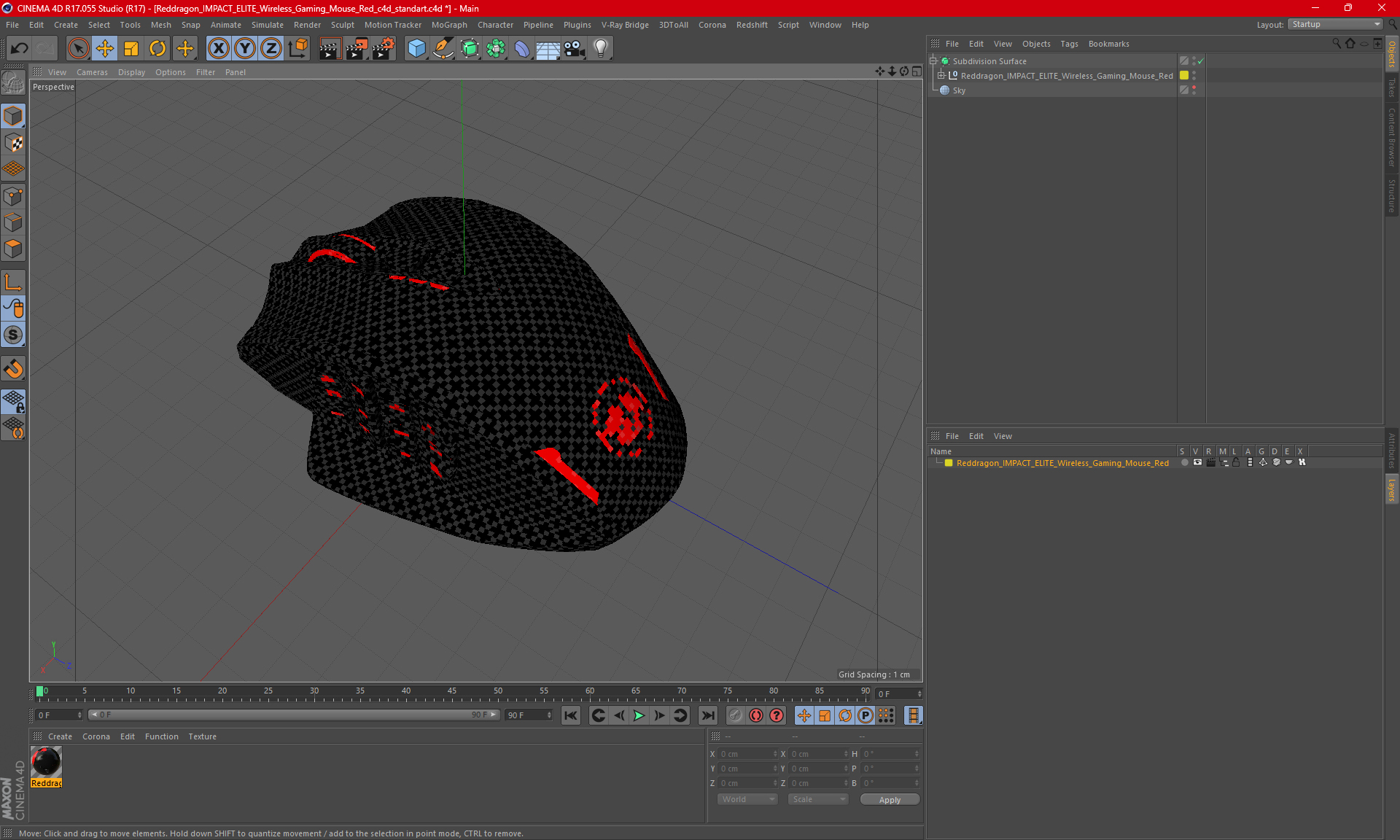1400x840 pixels.
Task: Click the X position input field
Action: [x=747, y=754]
